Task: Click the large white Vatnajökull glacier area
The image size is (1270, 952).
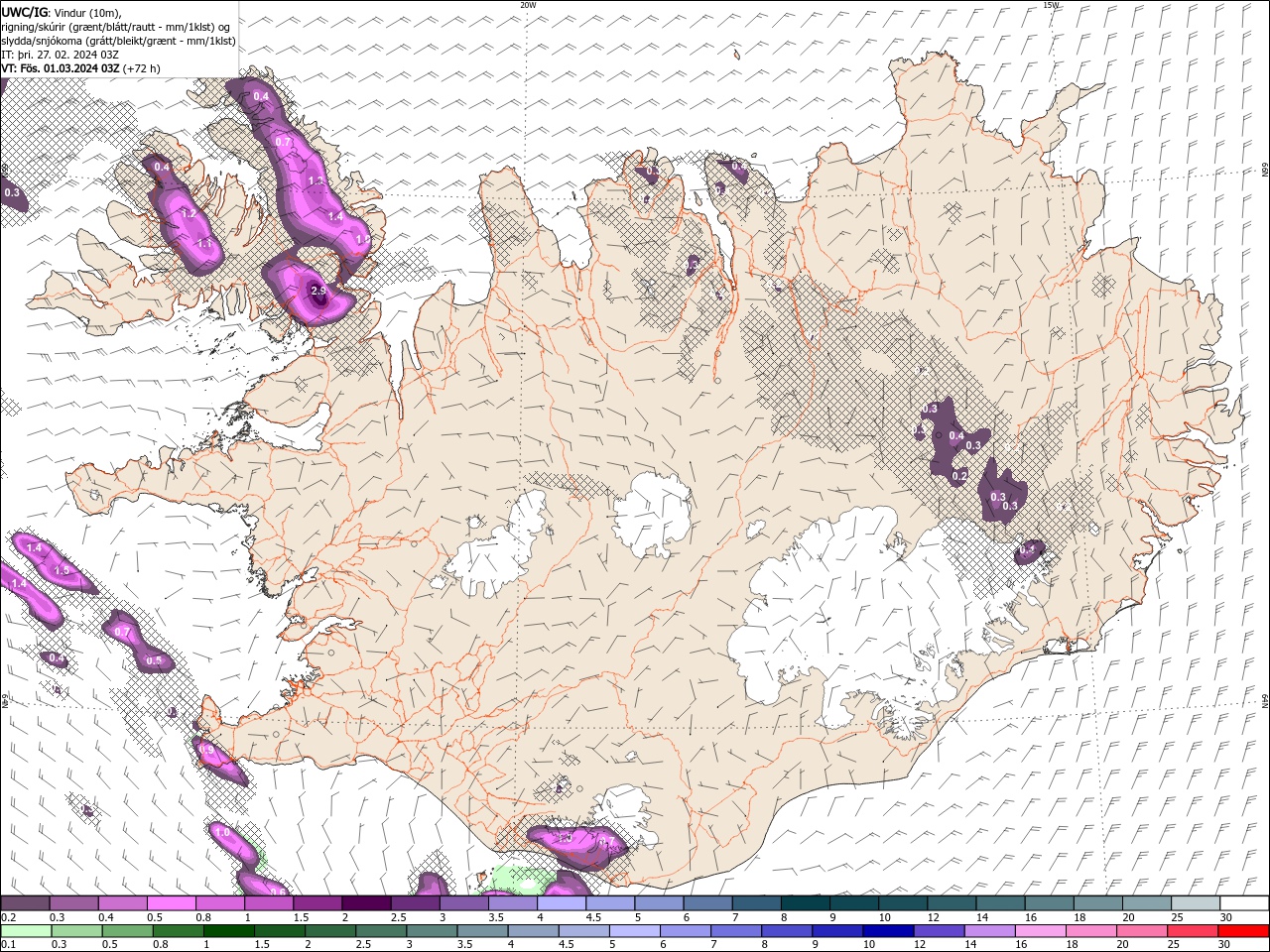Action: 843,615
